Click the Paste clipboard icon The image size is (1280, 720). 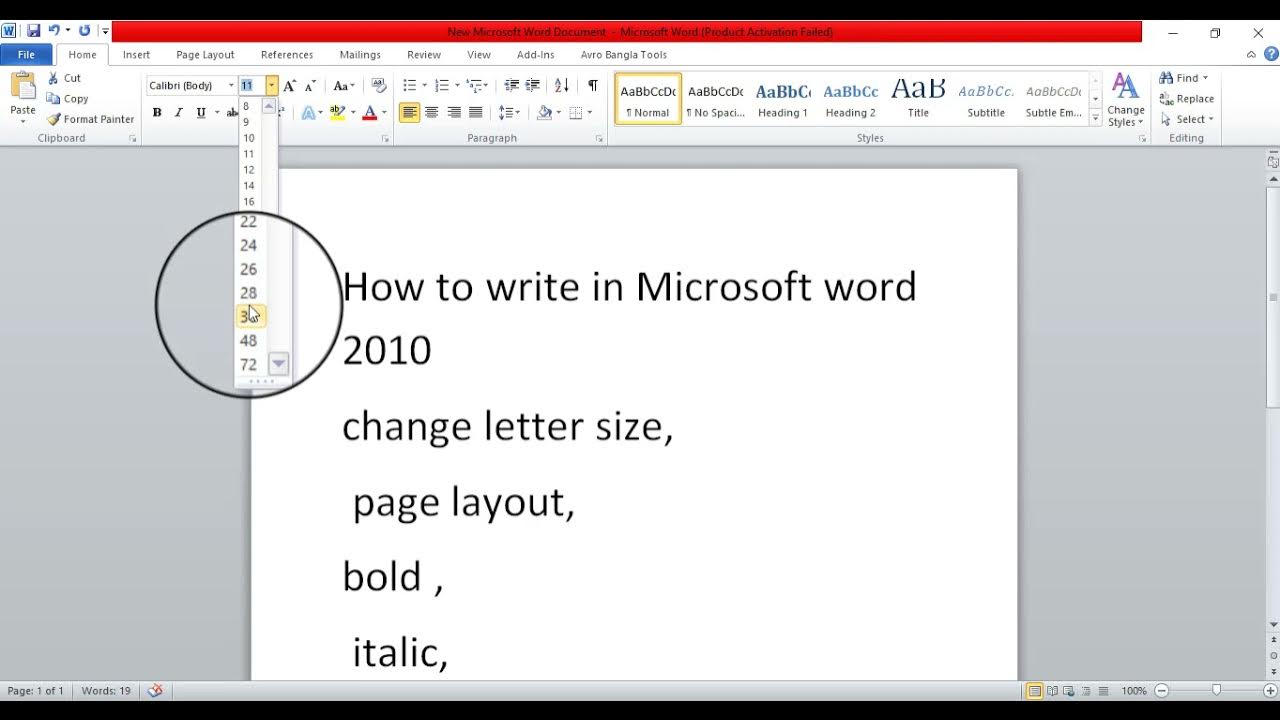23,86
